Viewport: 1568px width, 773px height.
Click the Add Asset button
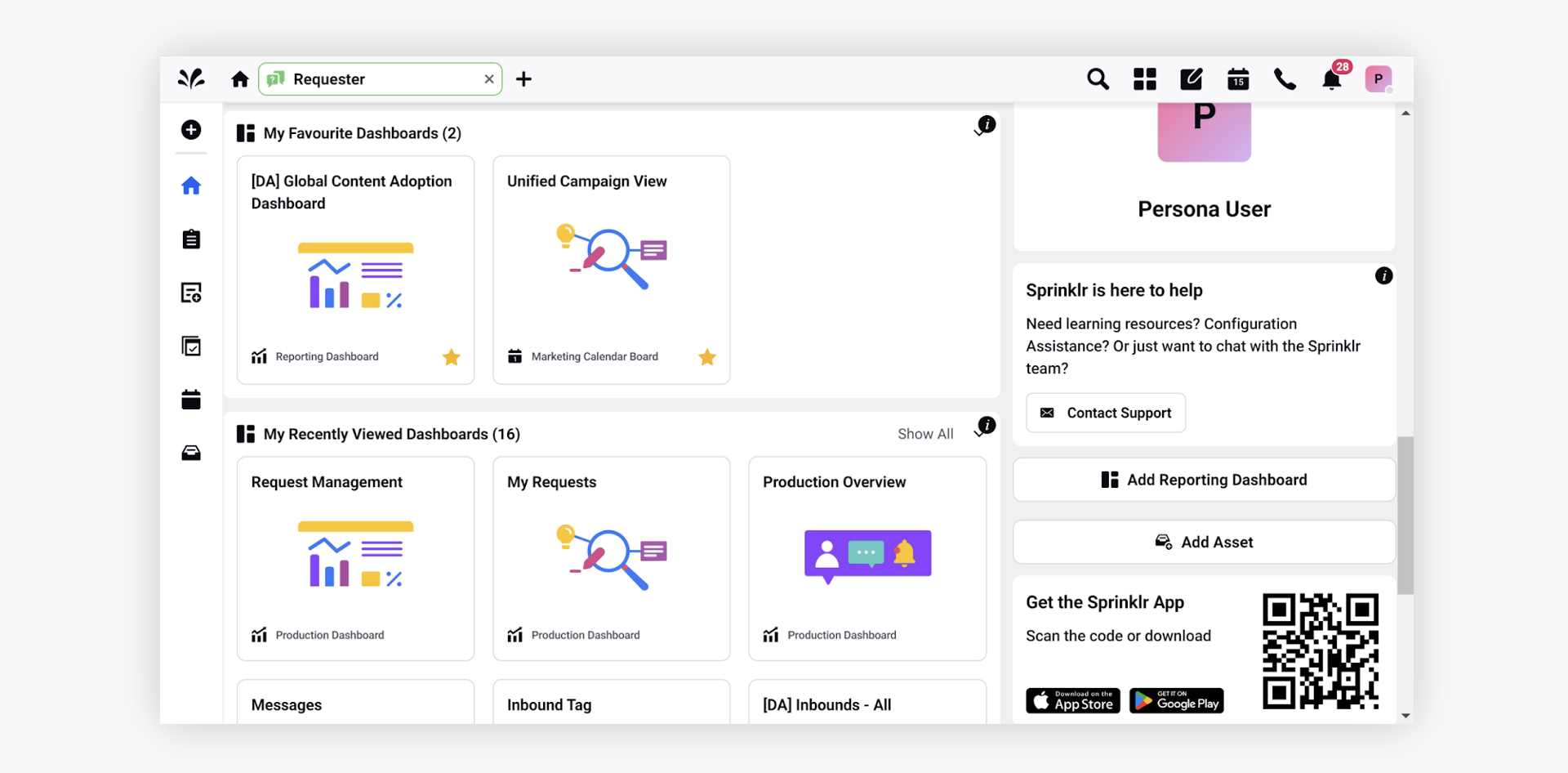(1204, 542)
